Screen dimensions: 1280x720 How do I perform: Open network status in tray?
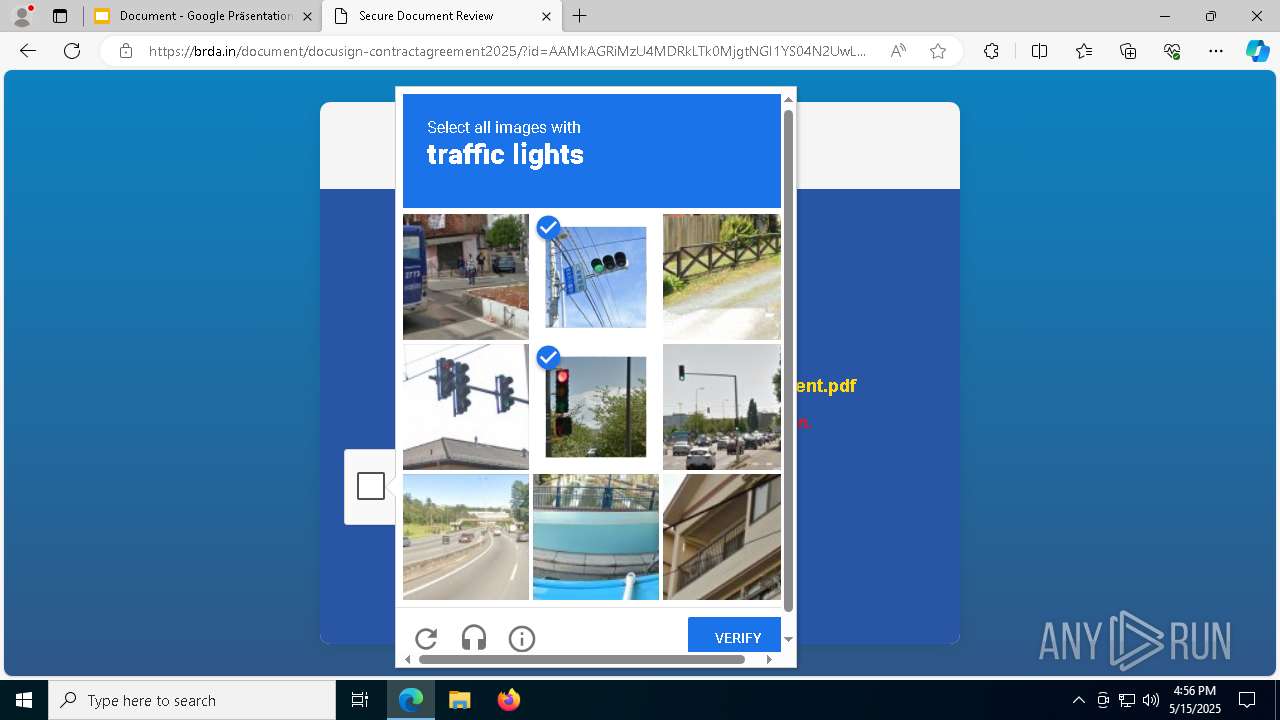1127,700
